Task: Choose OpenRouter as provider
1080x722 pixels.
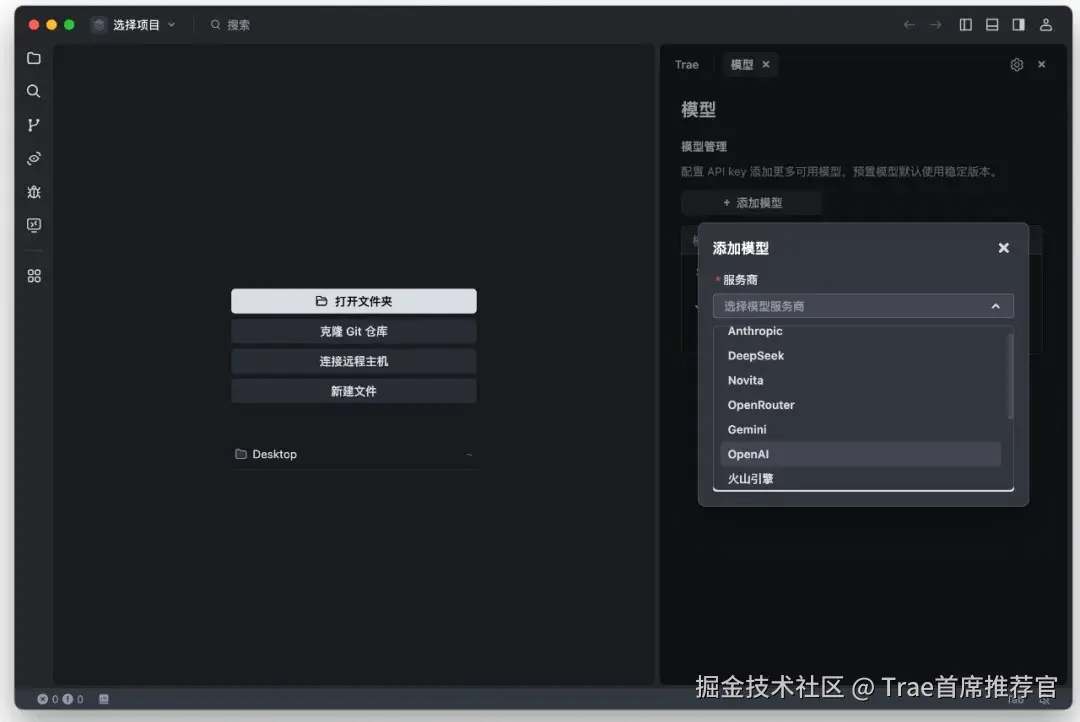Action: [x=860, y=405]
